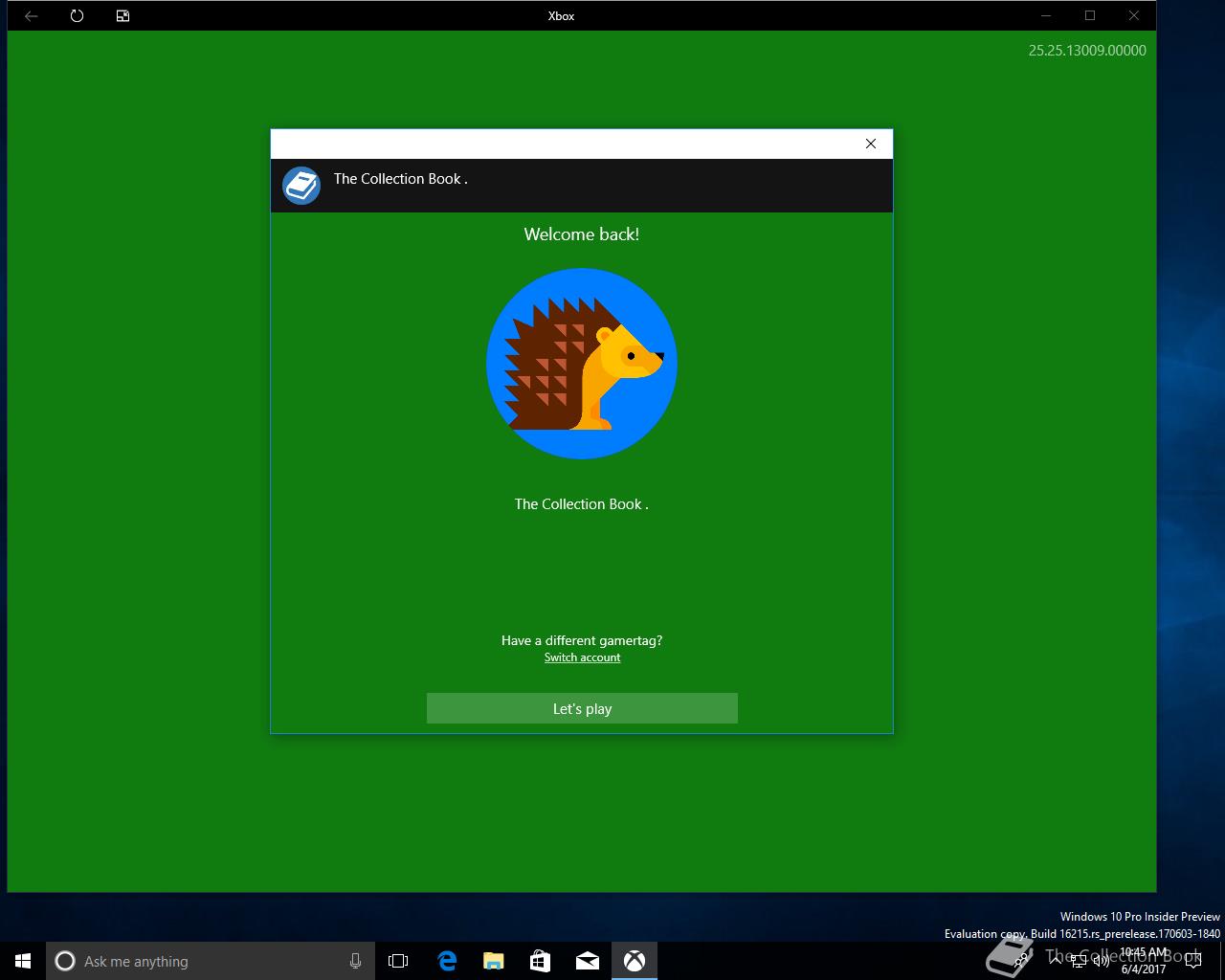This screenshot has width=1225, height=980.
Task: Close the Welcome back sign-in dialog
Action: [871, 144]
